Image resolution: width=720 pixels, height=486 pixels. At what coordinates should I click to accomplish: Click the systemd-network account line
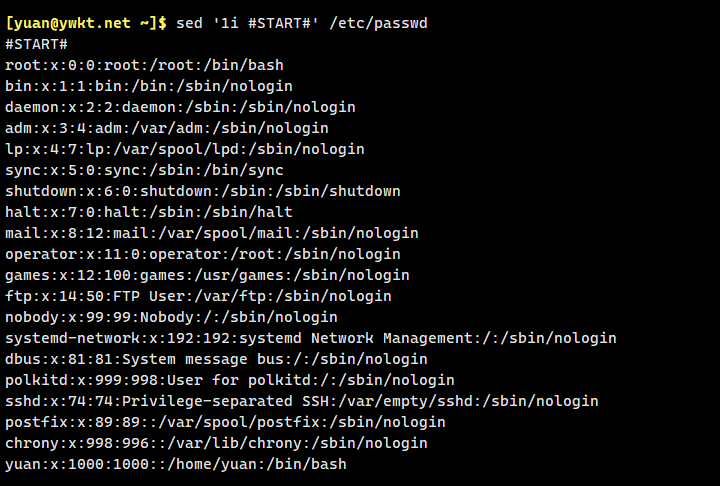[x=310, y=338]
